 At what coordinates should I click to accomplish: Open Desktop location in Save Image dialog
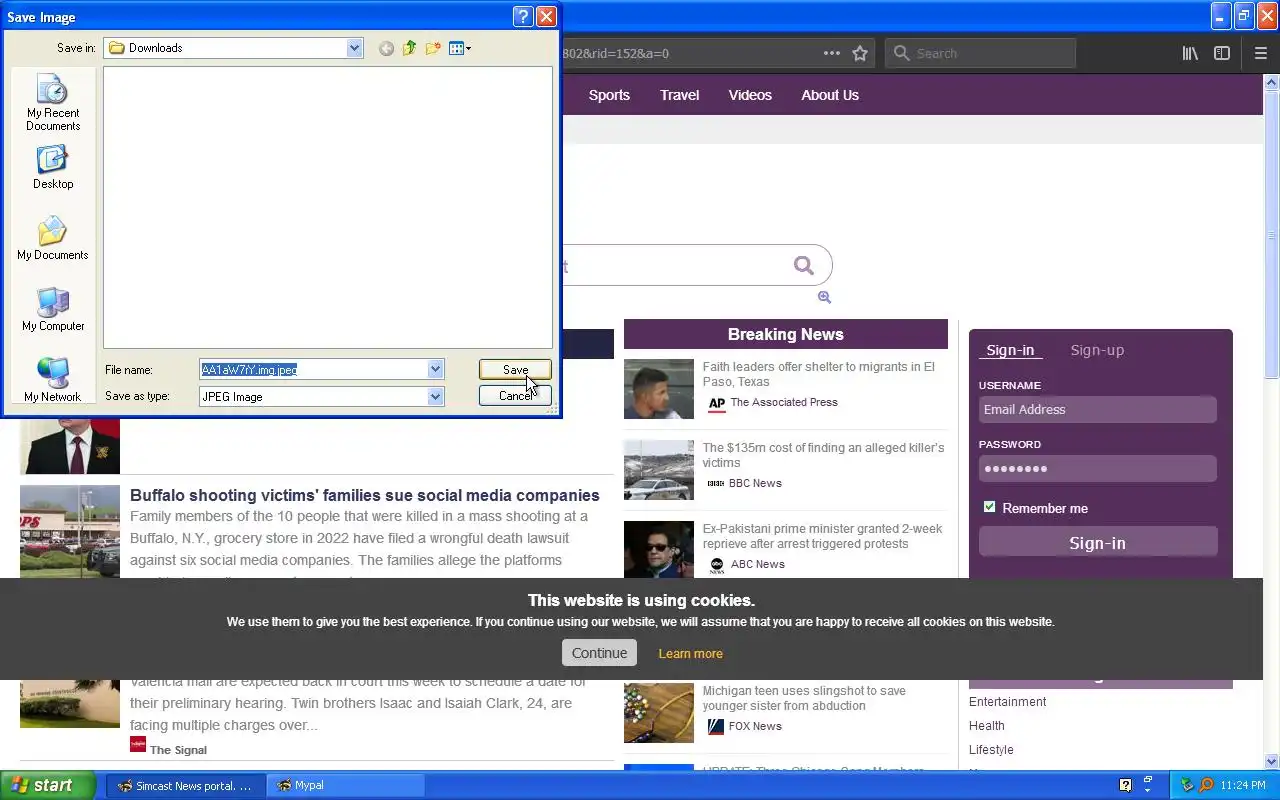tap(53, 167)
